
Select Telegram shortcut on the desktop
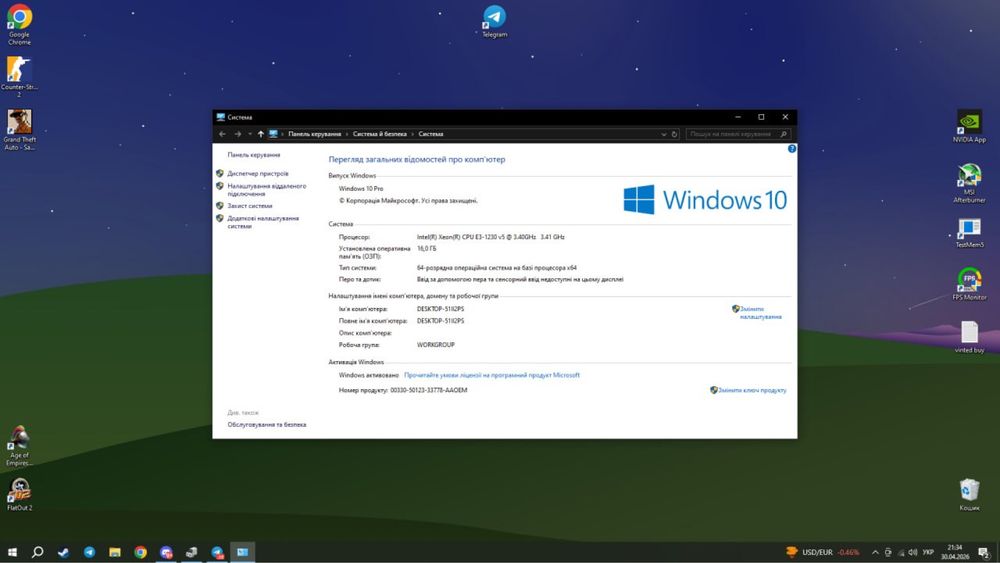coord(494,21)
